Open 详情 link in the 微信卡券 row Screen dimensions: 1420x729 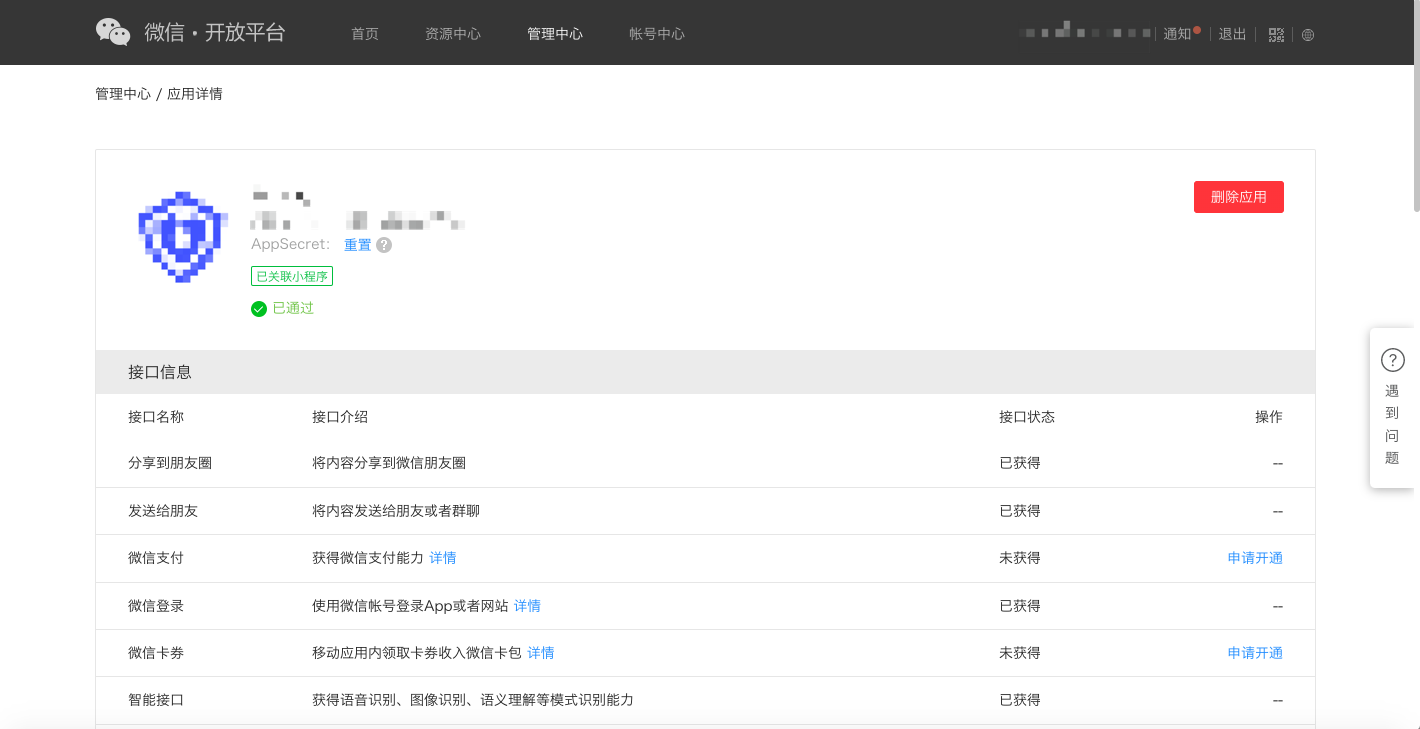[x=541, y=653]
